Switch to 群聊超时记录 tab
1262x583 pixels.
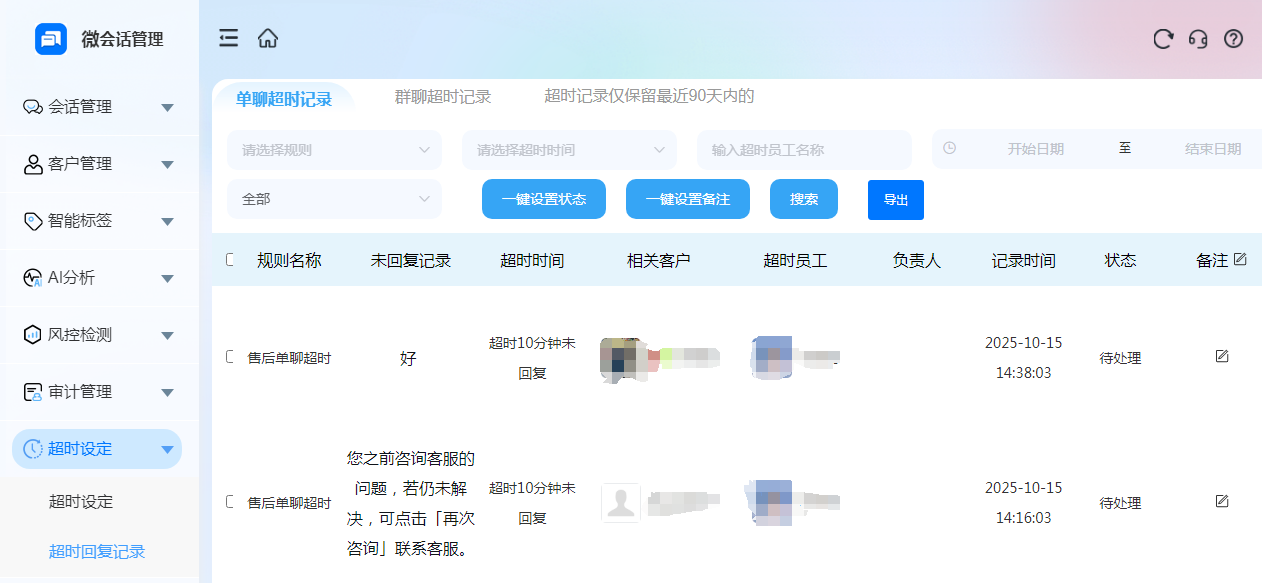[x=443, y=97]
